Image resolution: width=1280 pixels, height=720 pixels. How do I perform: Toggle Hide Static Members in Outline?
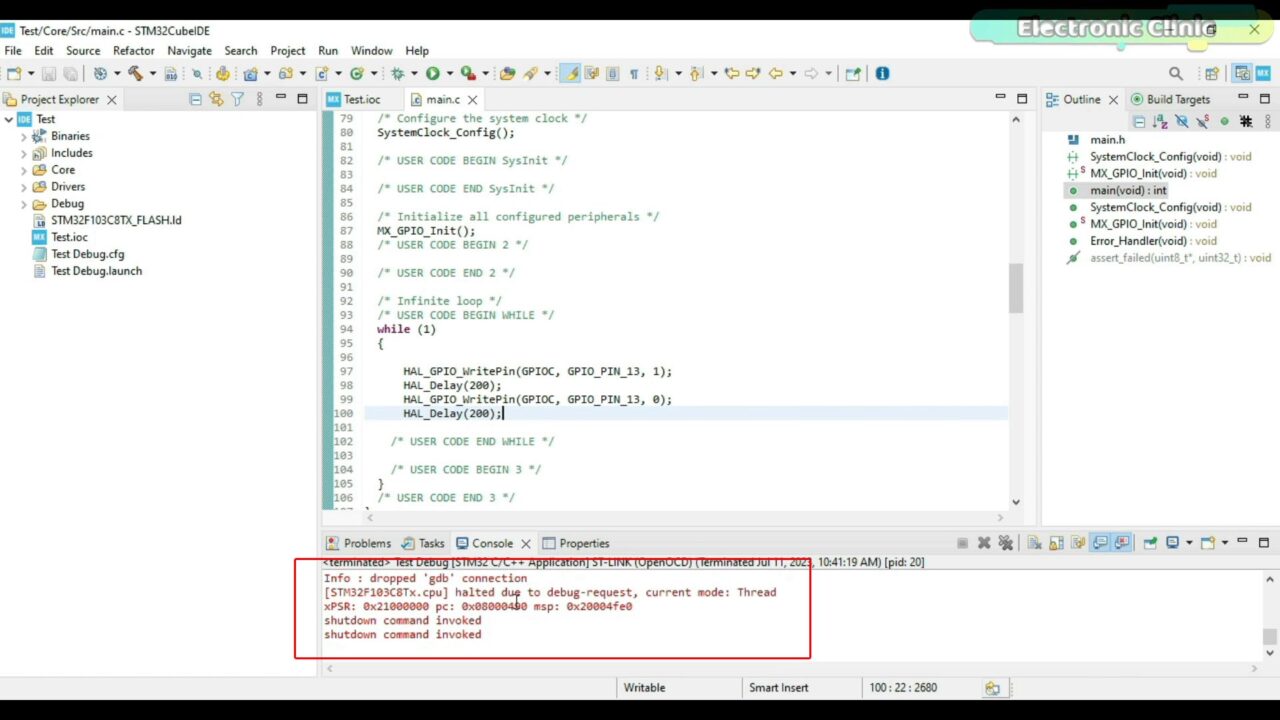coord(1203,121)
